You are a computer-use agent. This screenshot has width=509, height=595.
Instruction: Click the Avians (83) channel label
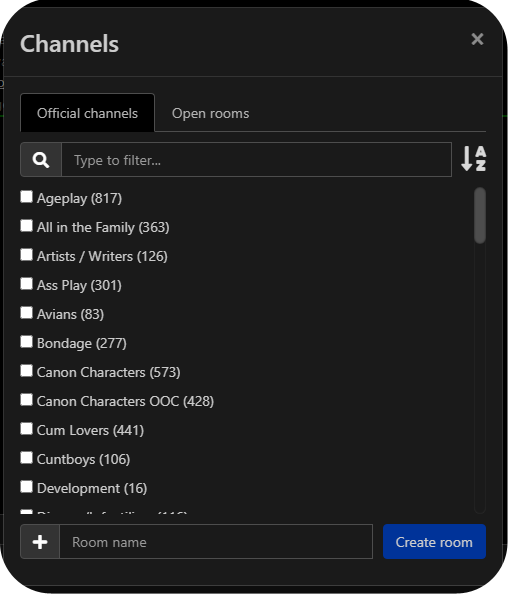click(70, 315)
